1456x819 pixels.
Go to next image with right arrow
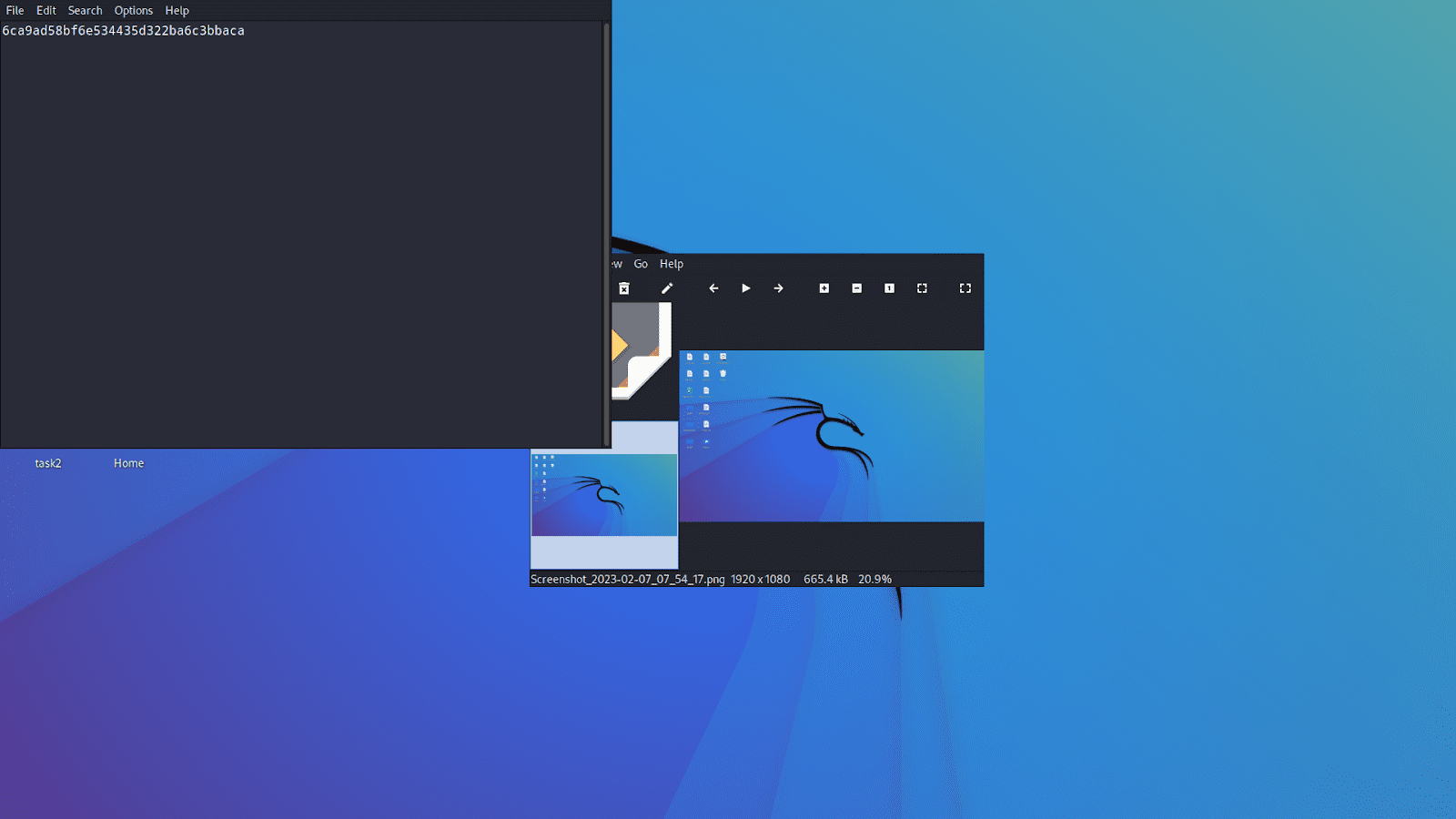tap(779, 288)
